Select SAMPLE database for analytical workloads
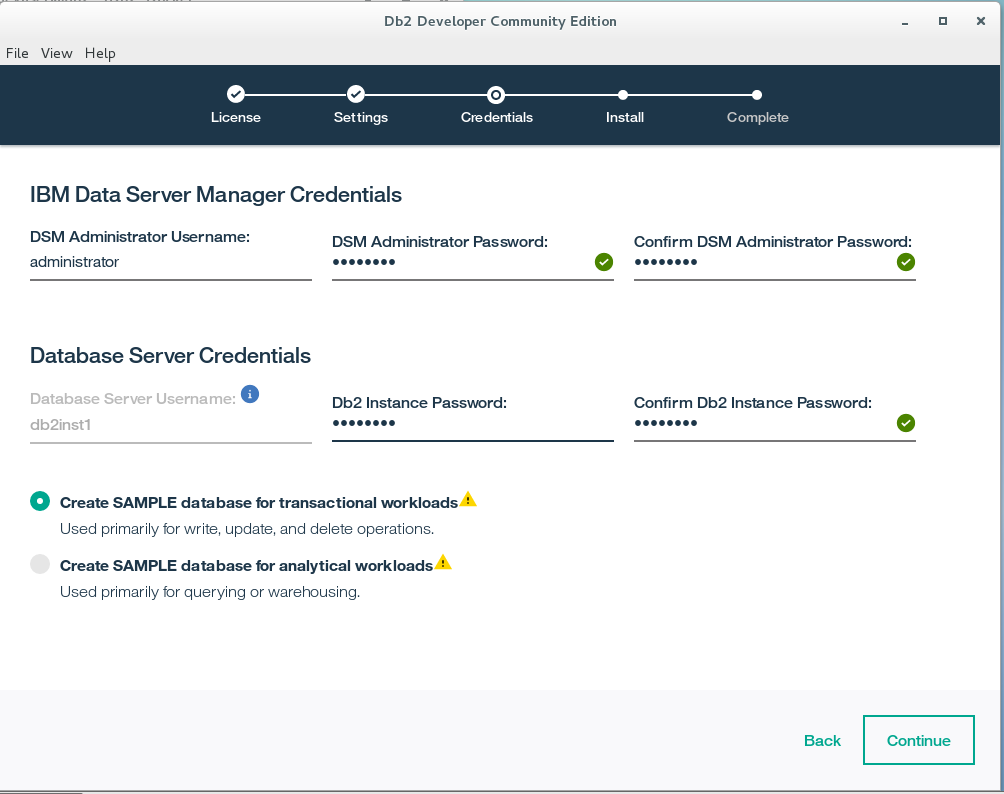 point(40,564)
